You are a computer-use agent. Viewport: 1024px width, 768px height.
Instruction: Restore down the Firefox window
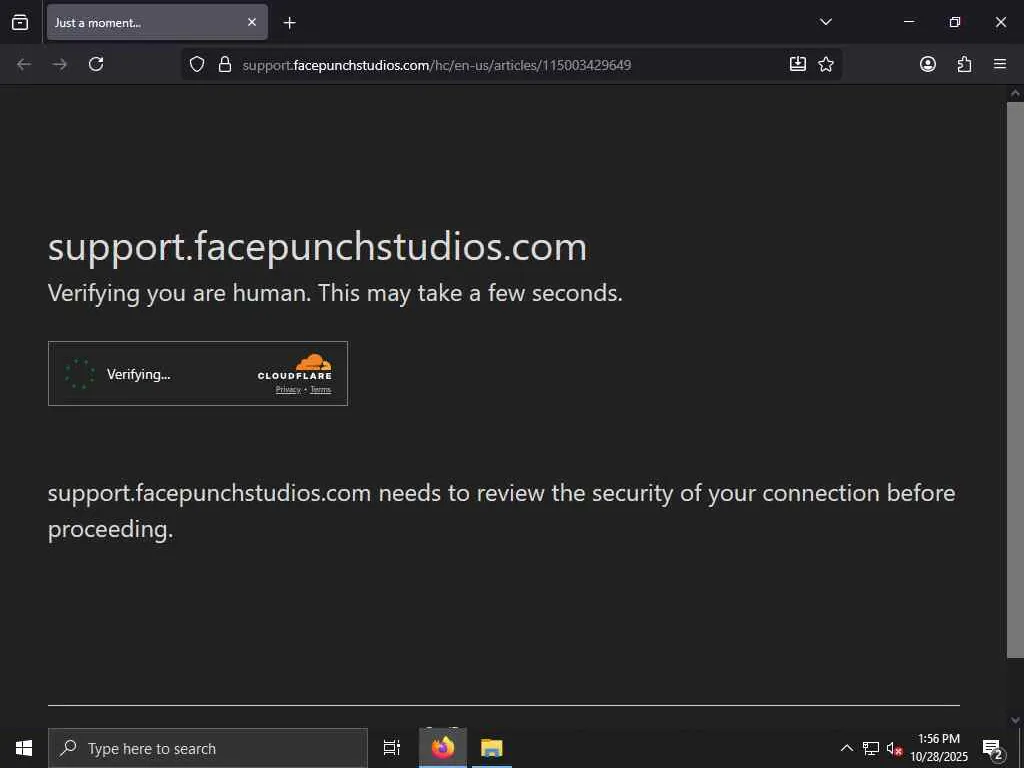tap(954, 22)
